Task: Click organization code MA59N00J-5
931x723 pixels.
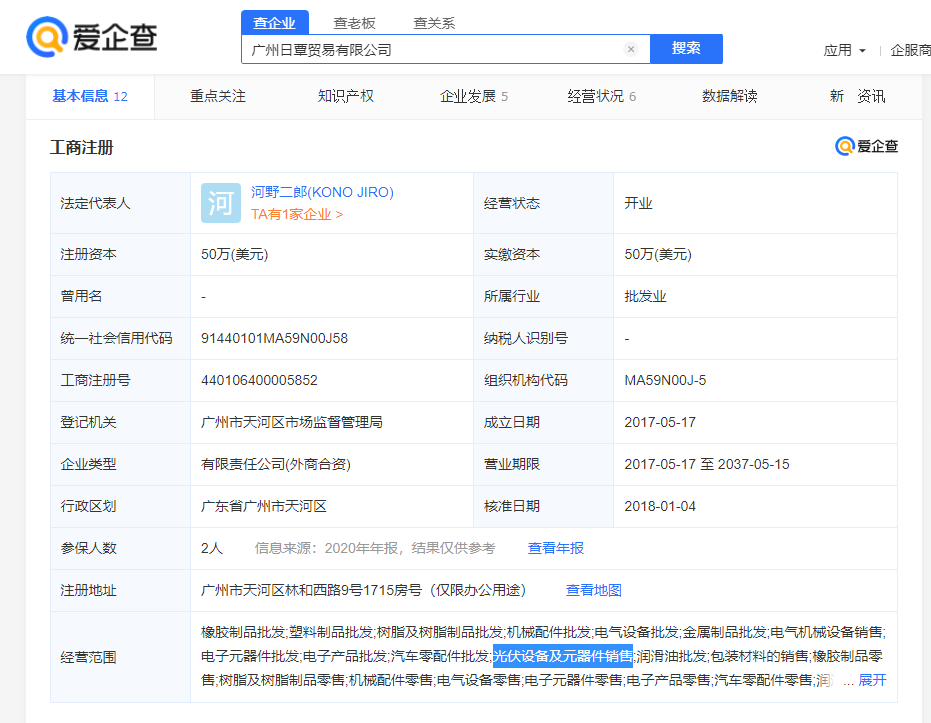Action: point(665,380)
